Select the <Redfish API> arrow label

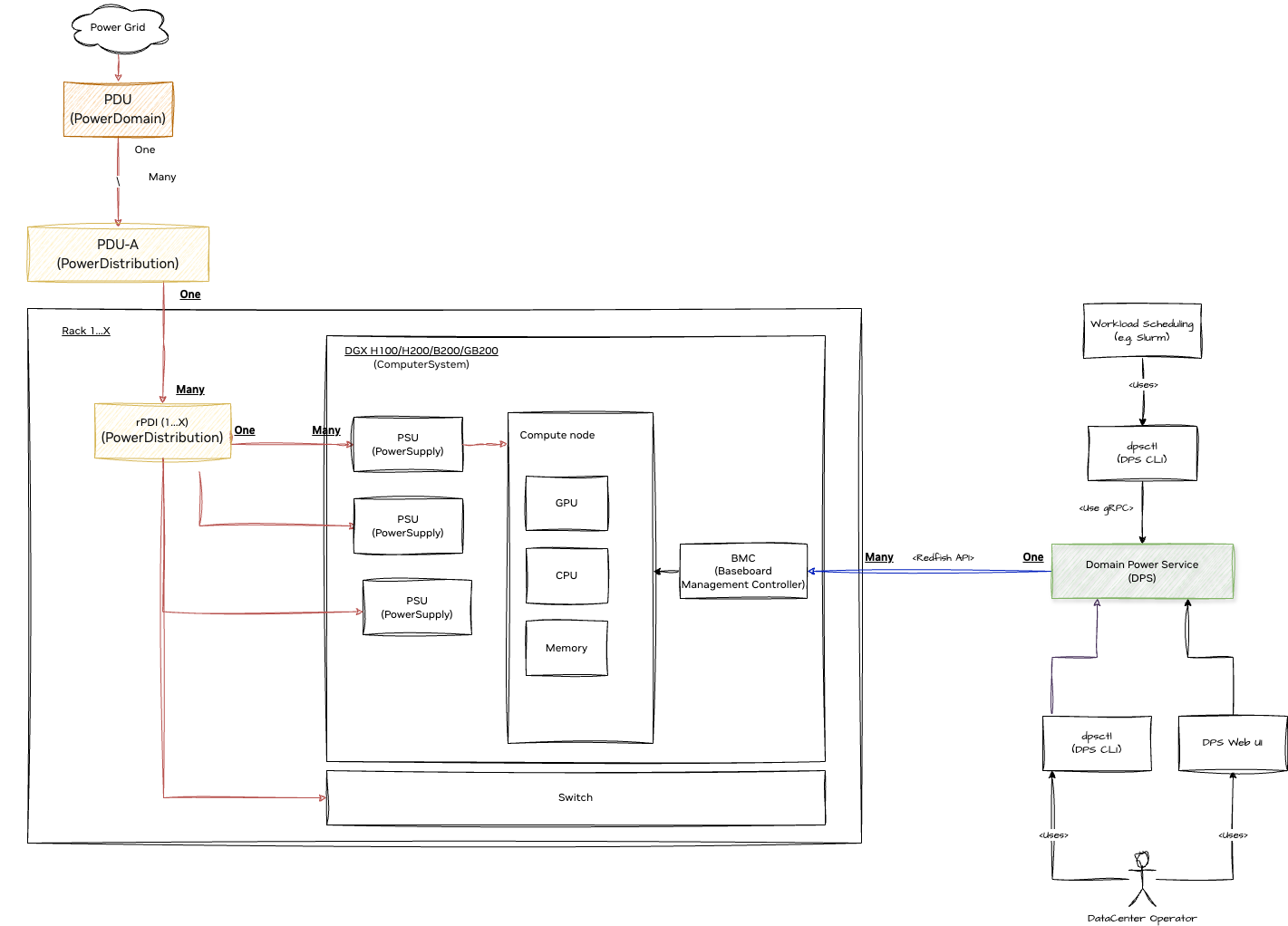point(944,556)
